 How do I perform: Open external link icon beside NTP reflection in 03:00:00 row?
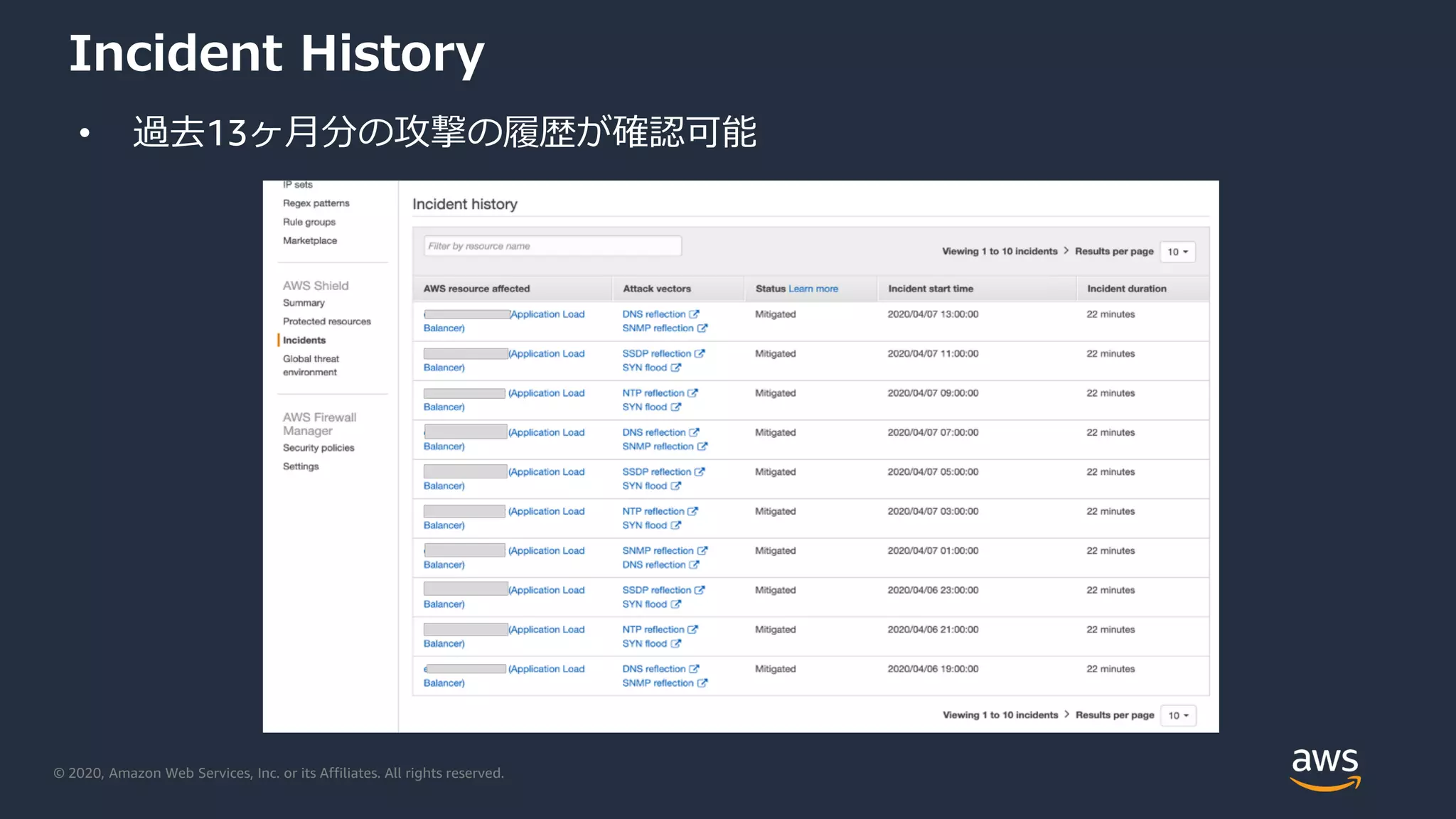[x=693, y=511]
